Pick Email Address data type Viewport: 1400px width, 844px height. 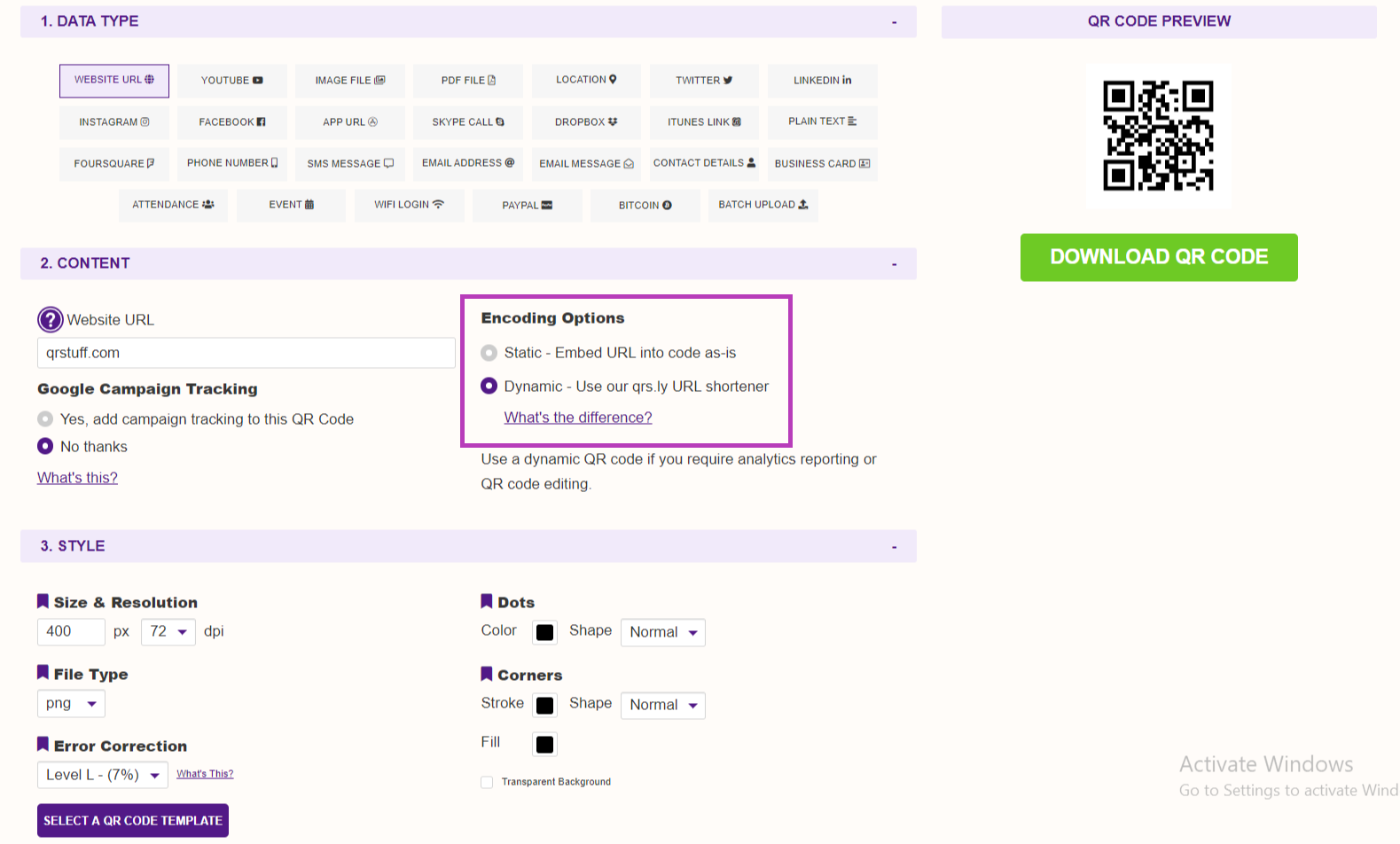click(x=468, y=164)
